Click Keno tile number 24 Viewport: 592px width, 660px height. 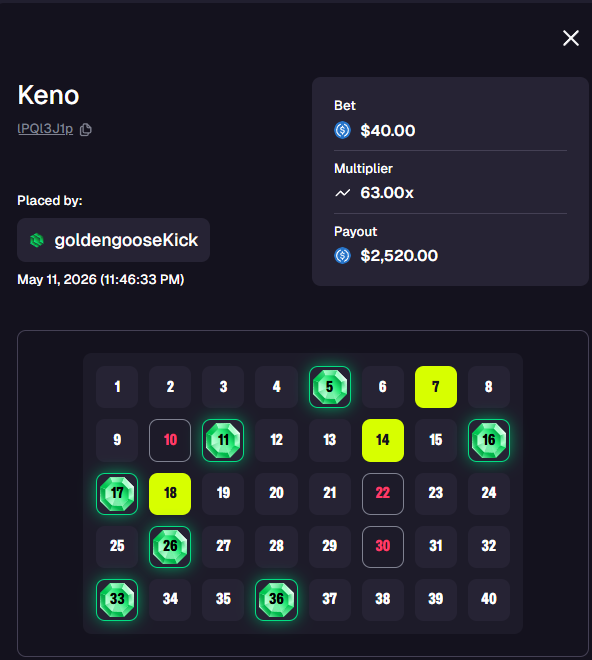(489, 493)
